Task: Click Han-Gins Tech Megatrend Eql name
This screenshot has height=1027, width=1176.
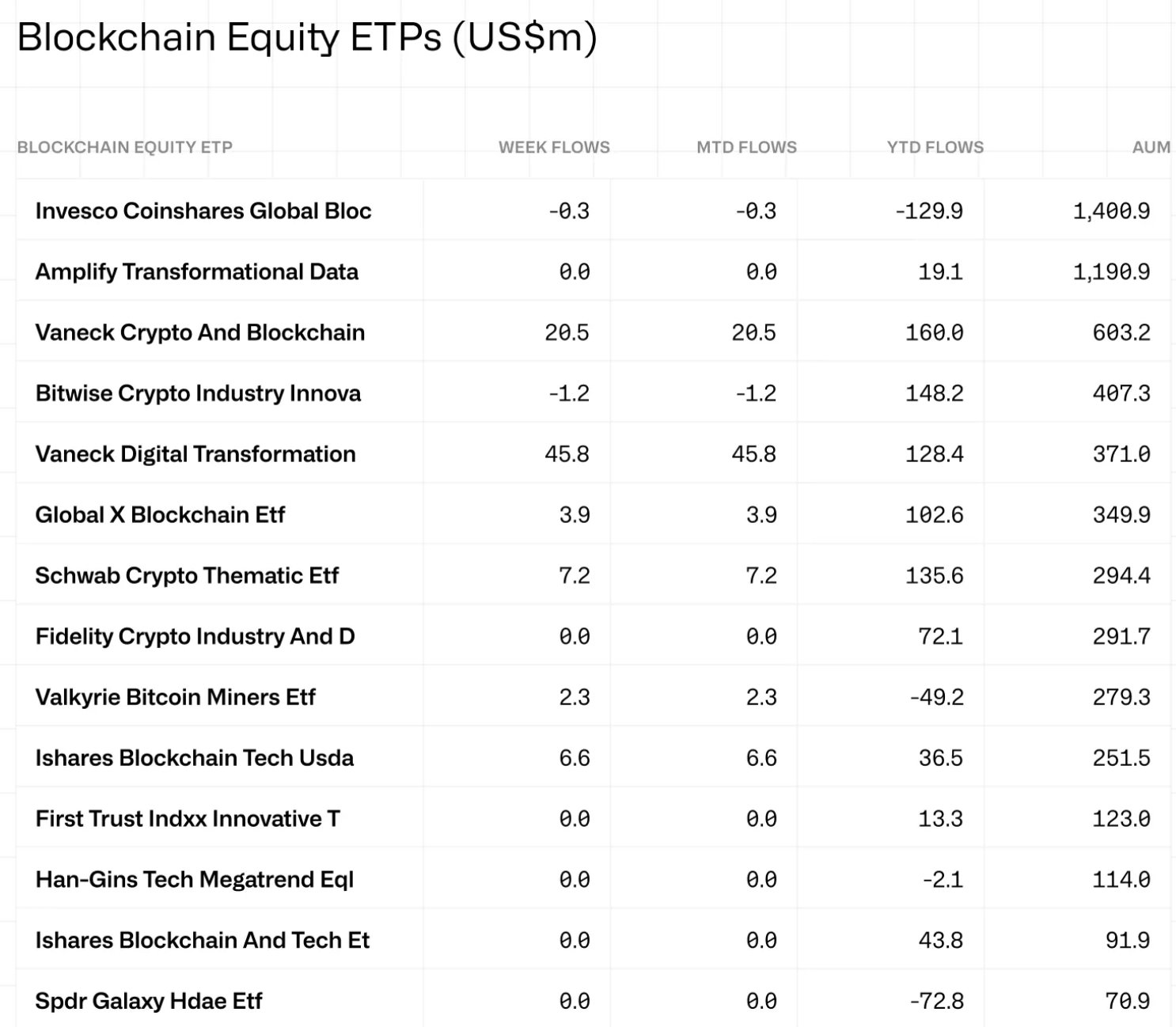Action: point(195,880)
